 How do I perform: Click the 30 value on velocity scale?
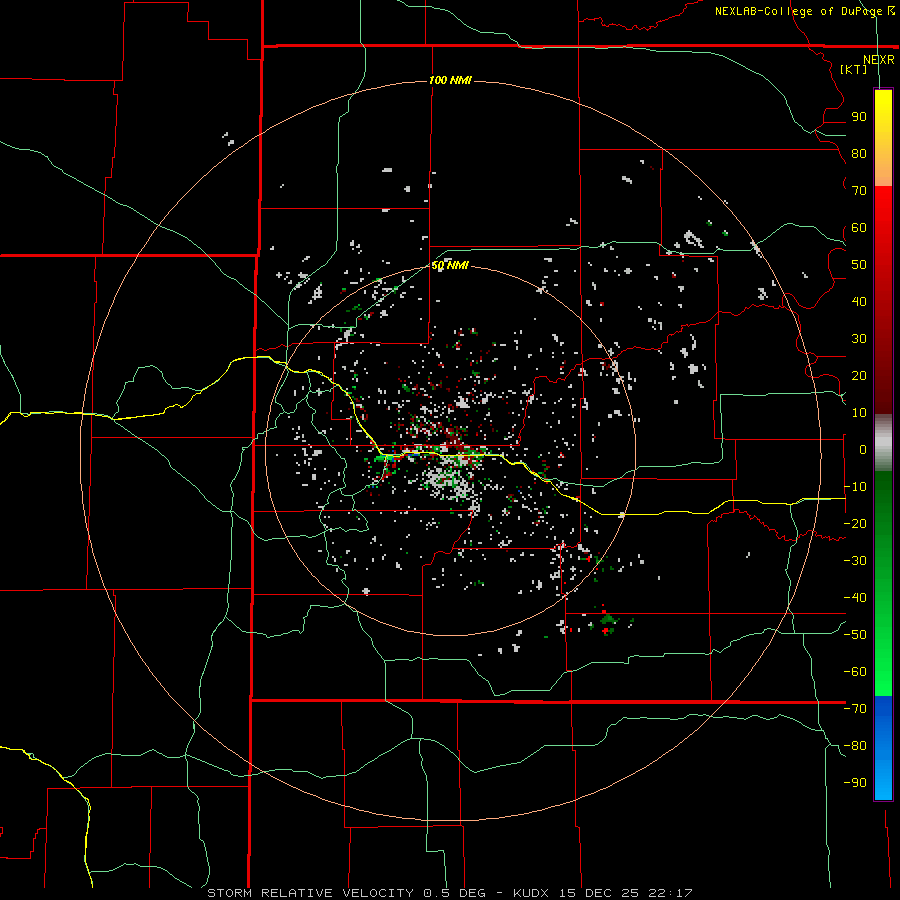coord(859,339)
